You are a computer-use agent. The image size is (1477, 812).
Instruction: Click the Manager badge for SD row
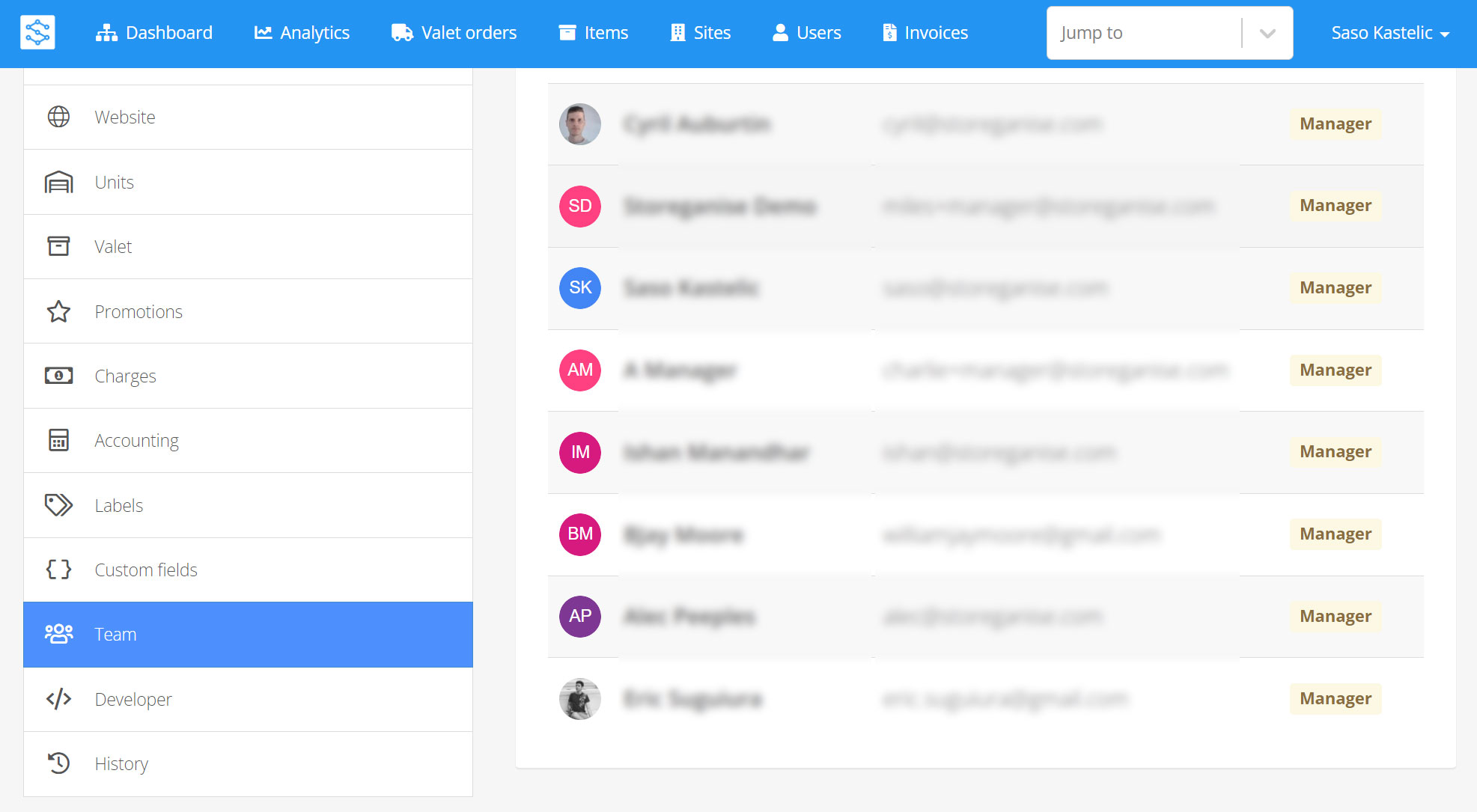(1335, 206)
